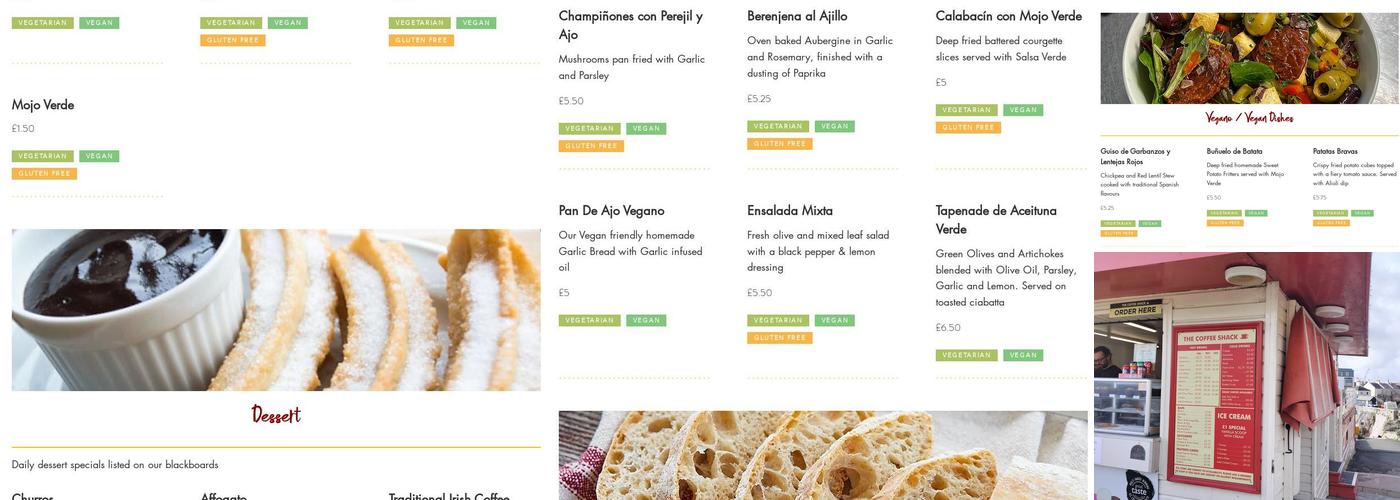The height and width of the screenshot is (500, 1400).
Task: Select Gluten Free tag under Ensalada Mixta
Action: [x=779, y=338]
